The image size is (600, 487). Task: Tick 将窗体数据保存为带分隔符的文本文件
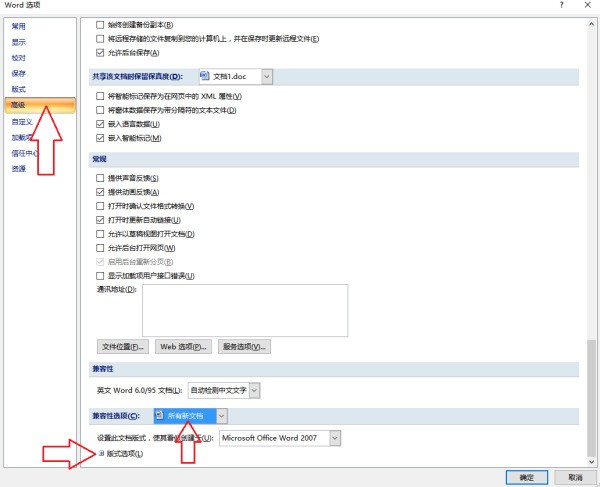point(100,110)
